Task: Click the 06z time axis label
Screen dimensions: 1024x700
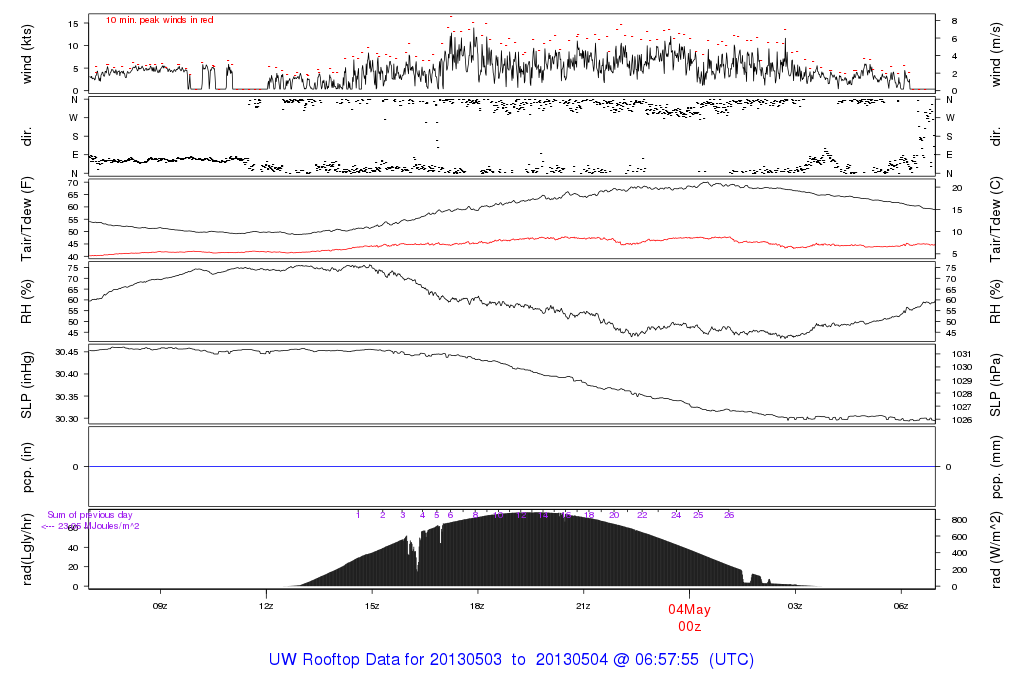Action: pyautogui.click(x=901, y=605)
